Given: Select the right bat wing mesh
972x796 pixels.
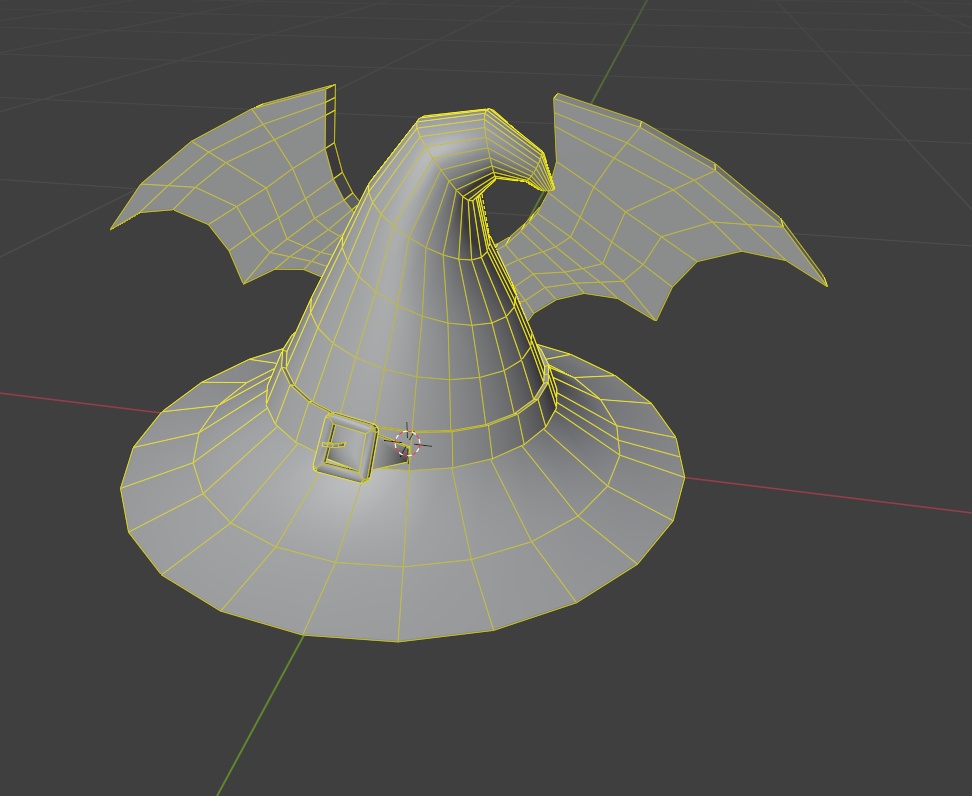Looking at the screenshot, I should tap(663, 208).
